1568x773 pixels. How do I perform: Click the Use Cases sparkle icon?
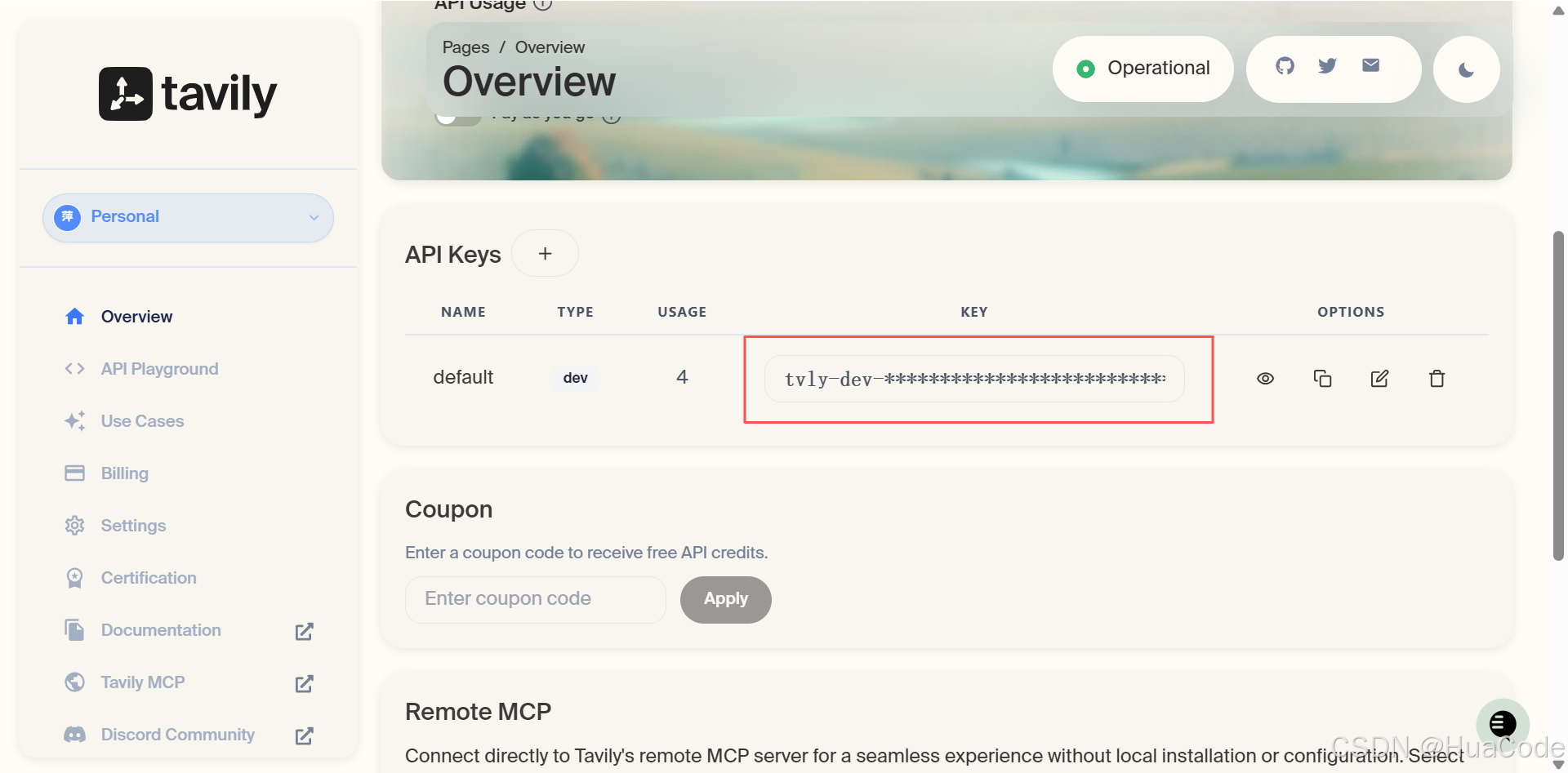74,421
